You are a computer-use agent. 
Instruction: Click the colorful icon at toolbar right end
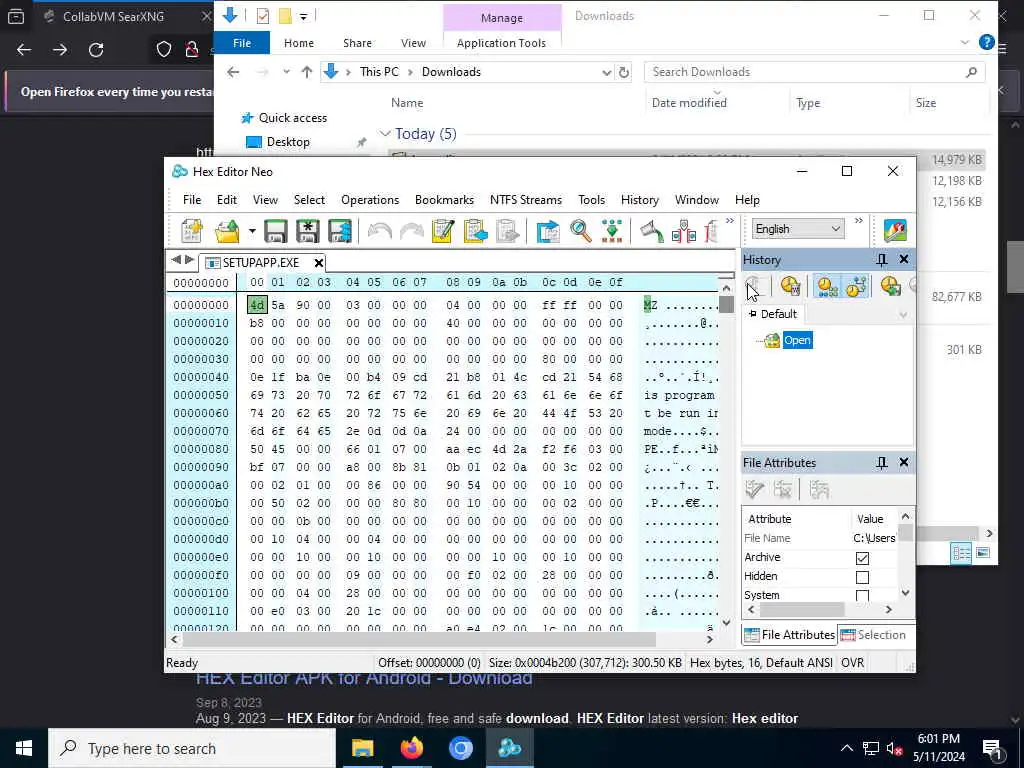pyautogui.click(x=895, y=231)
